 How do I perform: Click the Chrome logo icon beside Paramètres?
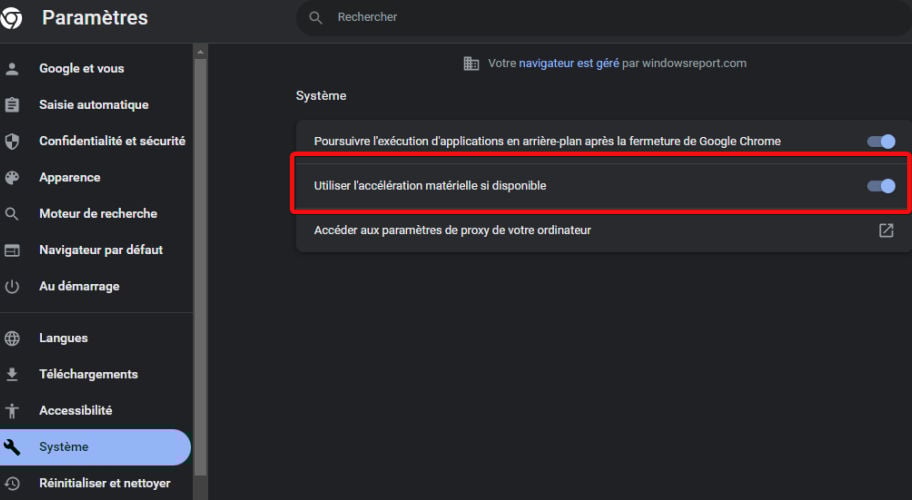pyautogui.click(x=11, y=17)
